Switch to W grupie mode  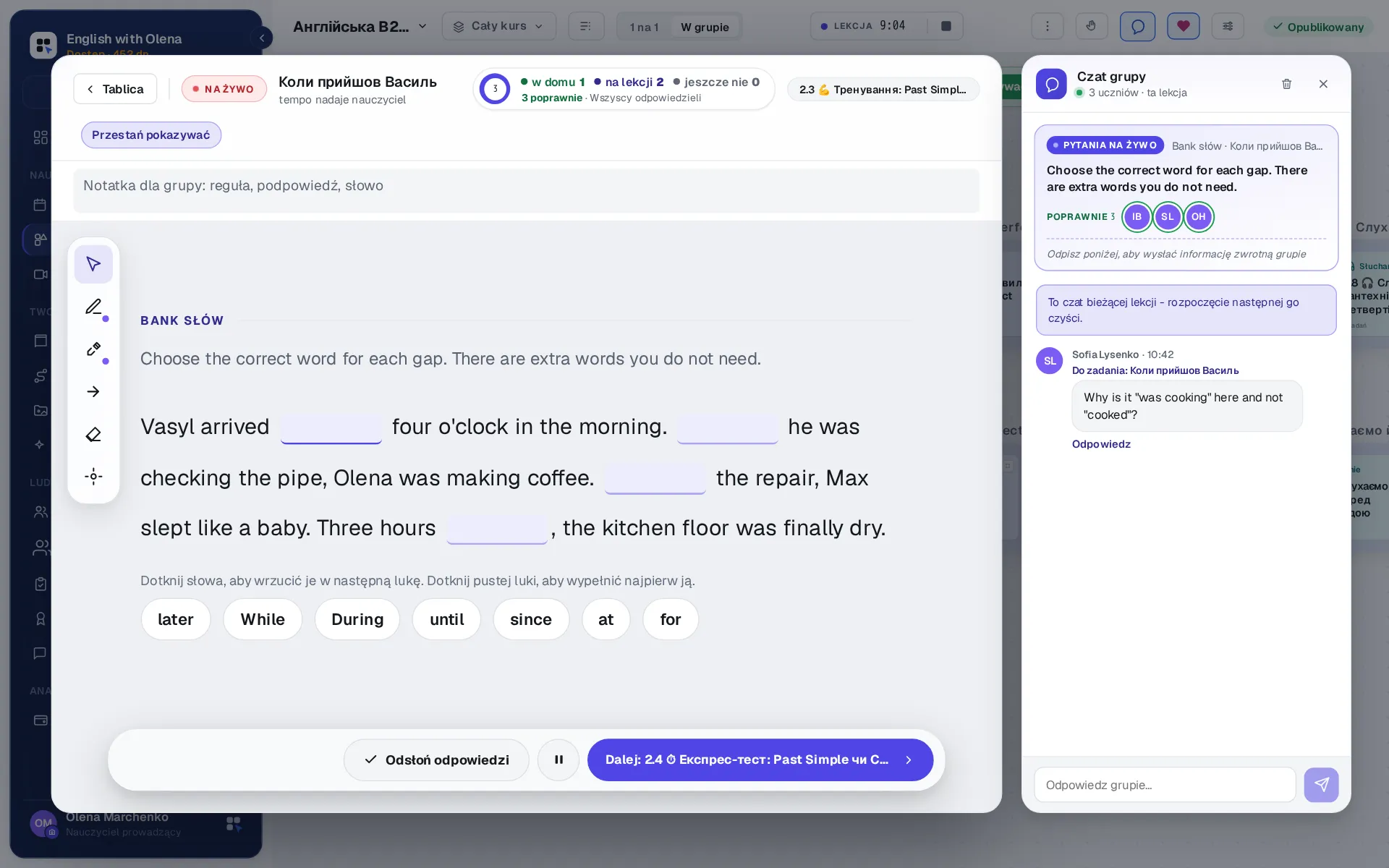705,27
